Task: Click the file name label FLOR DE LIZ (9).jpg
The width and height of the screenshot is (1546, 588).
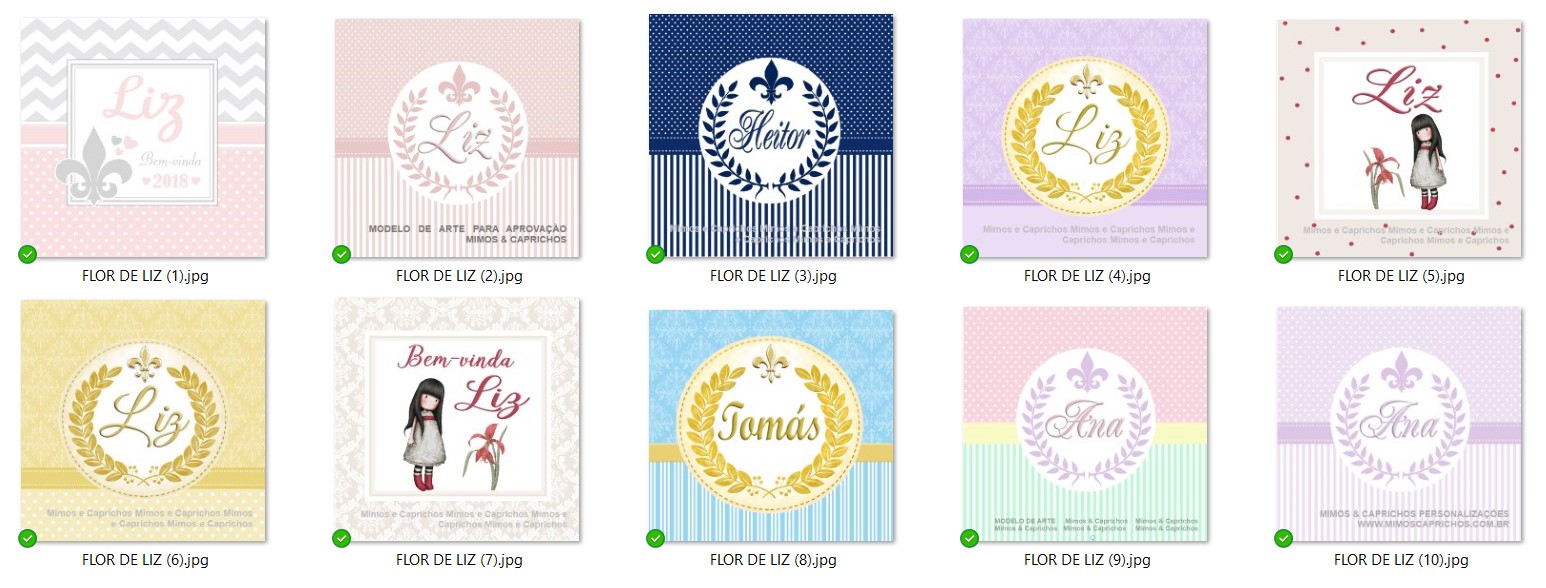Action: click(x=1087, y=560)
